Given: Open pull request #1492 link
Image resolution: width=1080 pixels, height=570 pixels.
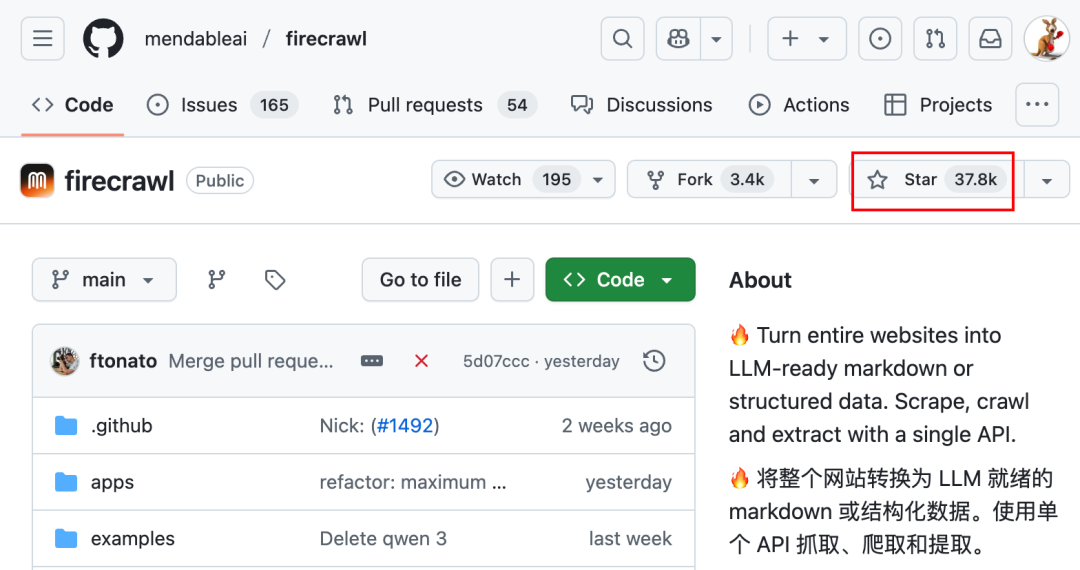Looking at the screenshot, I should [x=406, y=425].
